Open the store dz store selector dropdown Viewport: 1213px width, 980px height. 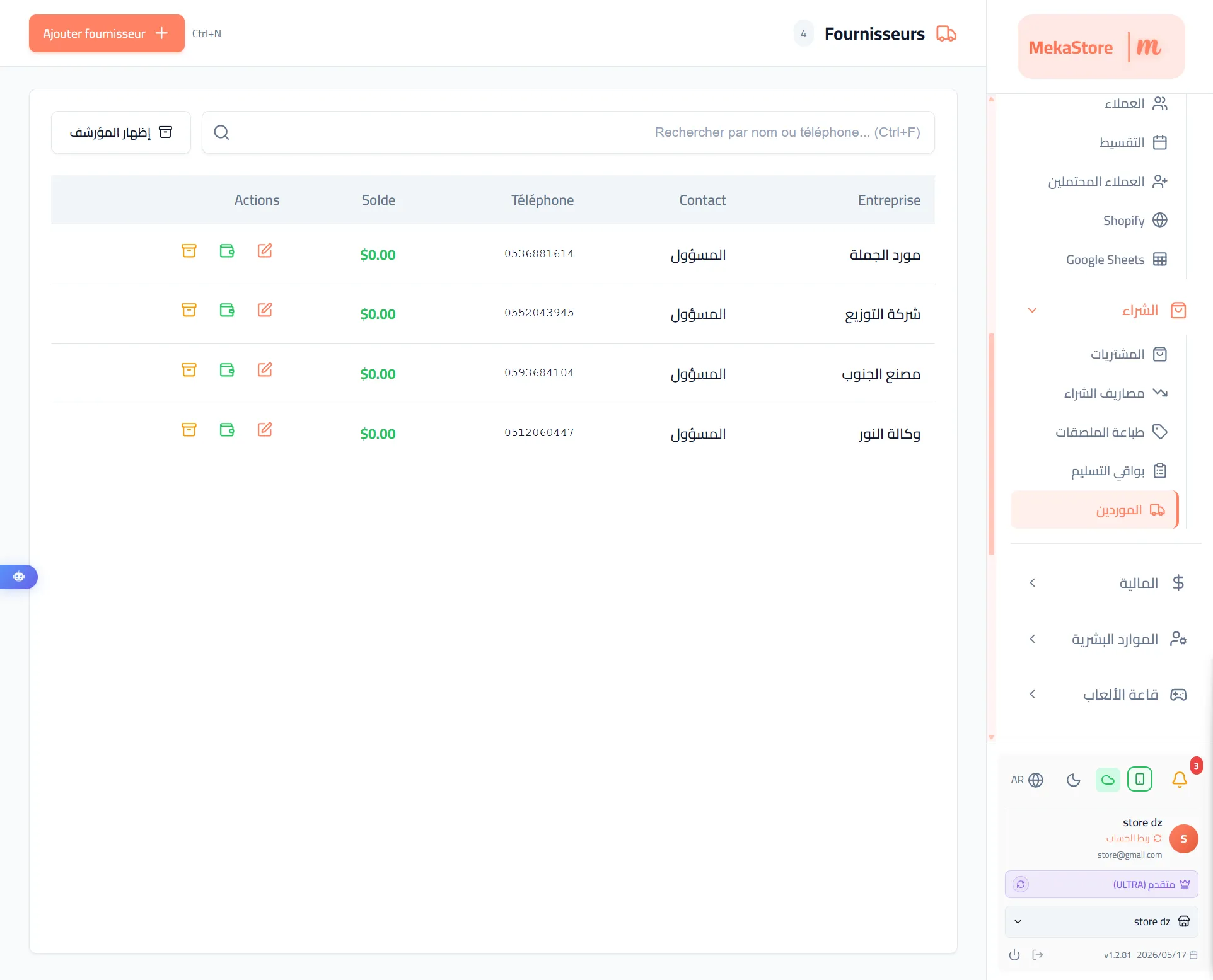click(1101, 921)
